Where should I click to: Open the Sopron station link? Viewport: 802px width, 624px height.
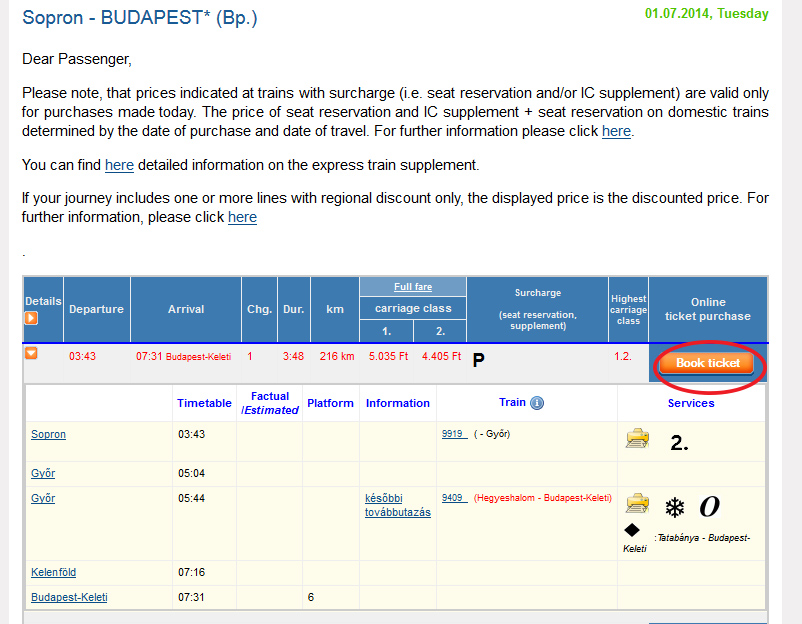pyautogui.click(x=48, y=435)
